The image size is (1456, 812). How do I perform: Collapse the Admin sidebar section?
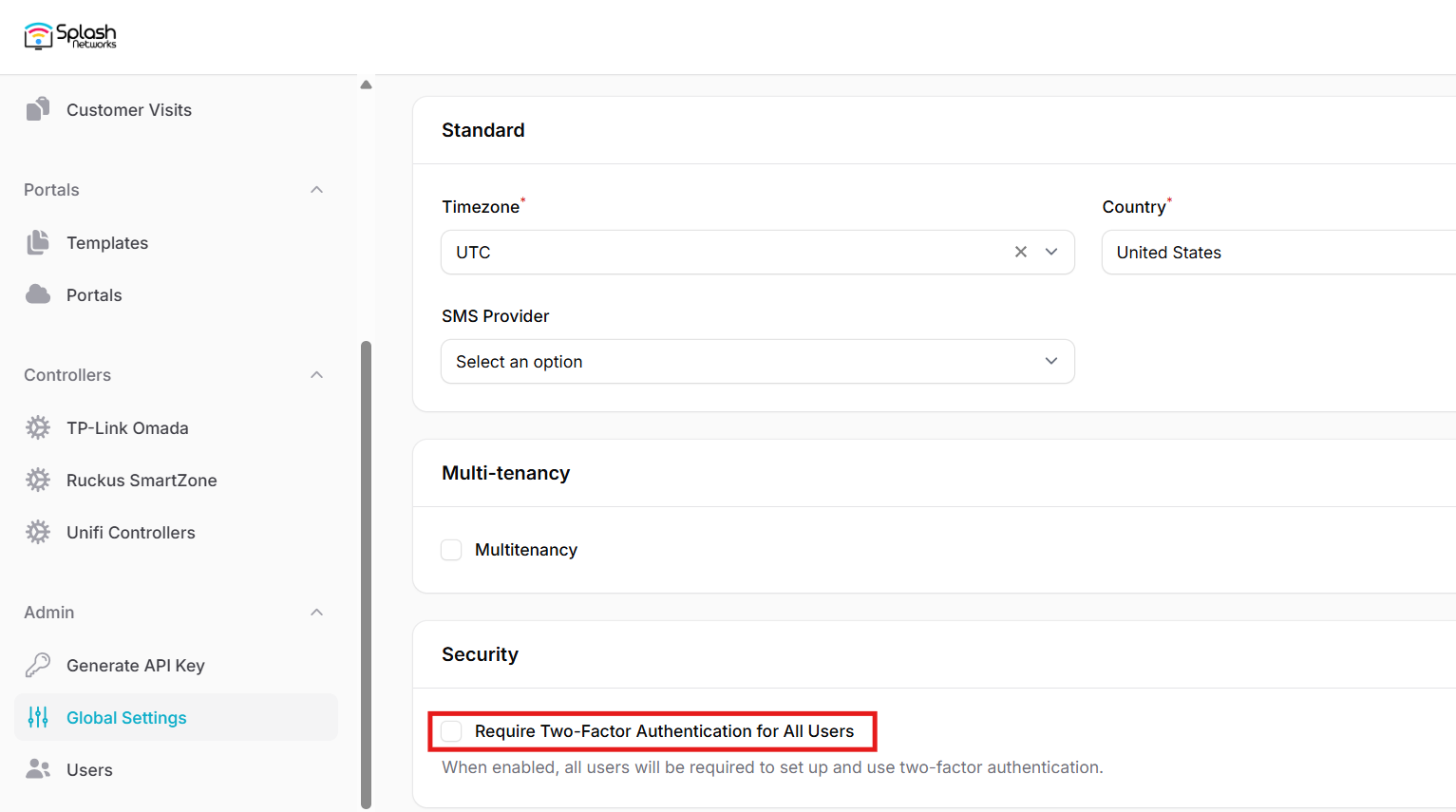tap(317, 613)
